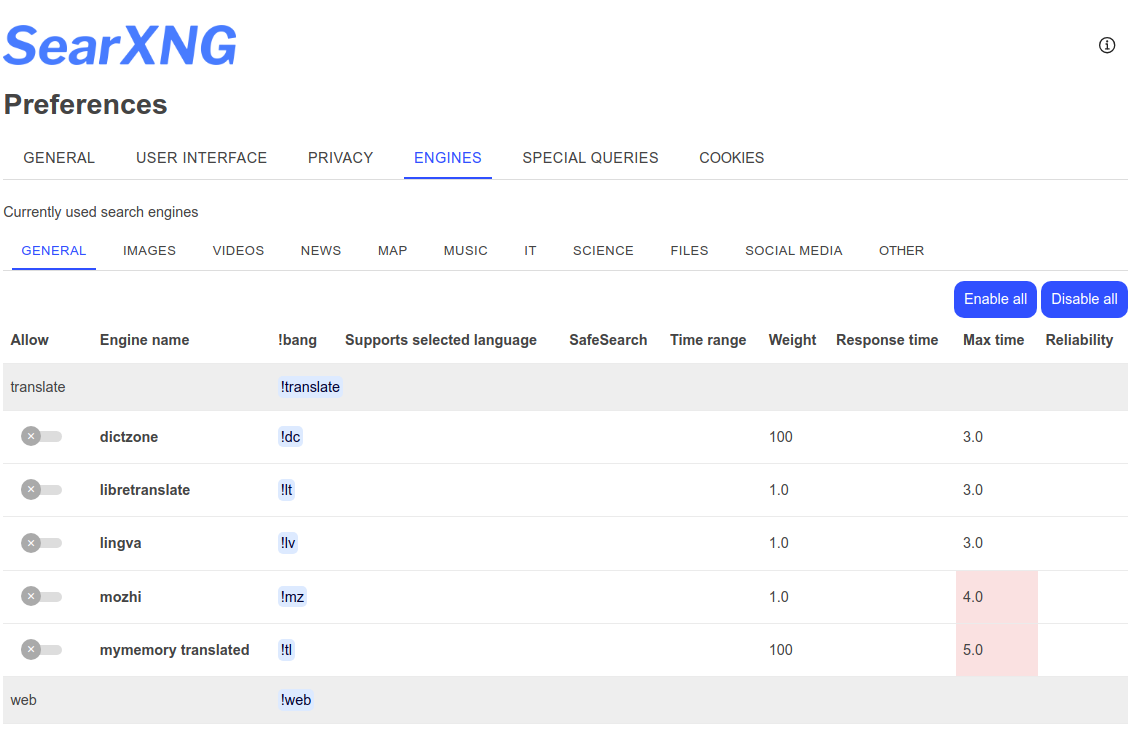Click the Response time column header

pyautogui.click(x=887, y=340)
